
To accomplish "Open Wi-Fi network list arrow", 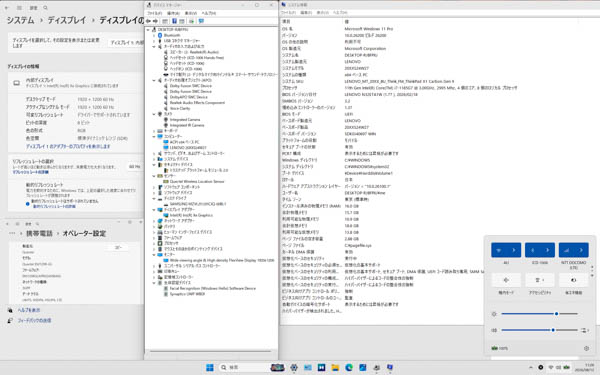I will (514, 250).
